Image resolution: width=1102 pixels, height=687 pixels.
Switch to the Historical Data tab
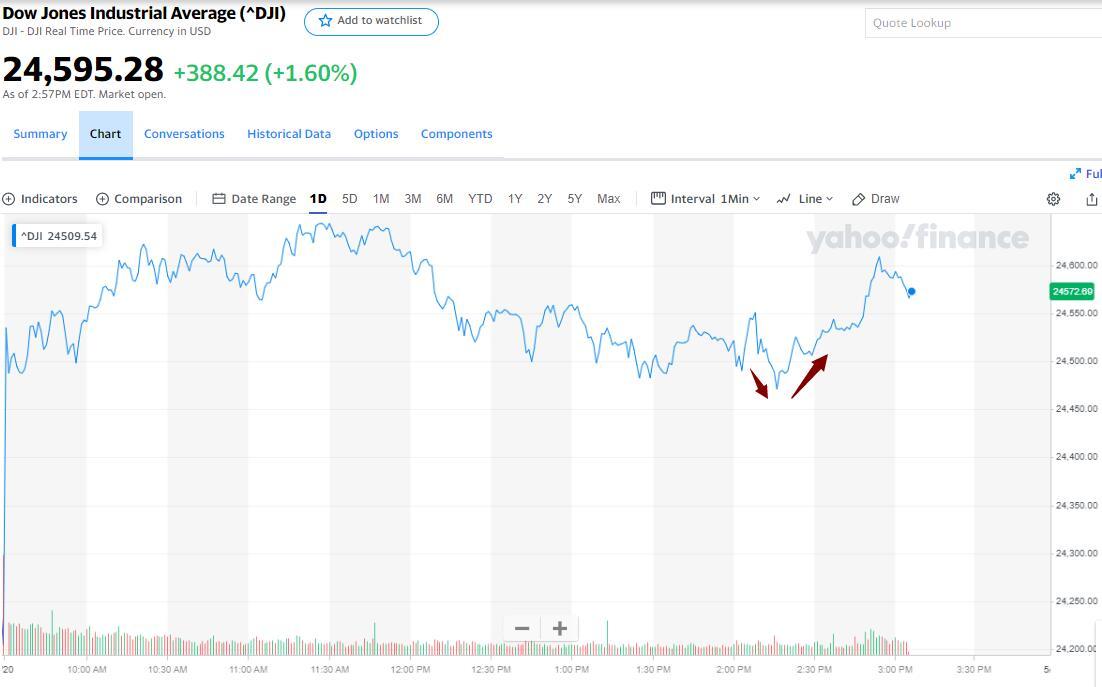point(289,134)
